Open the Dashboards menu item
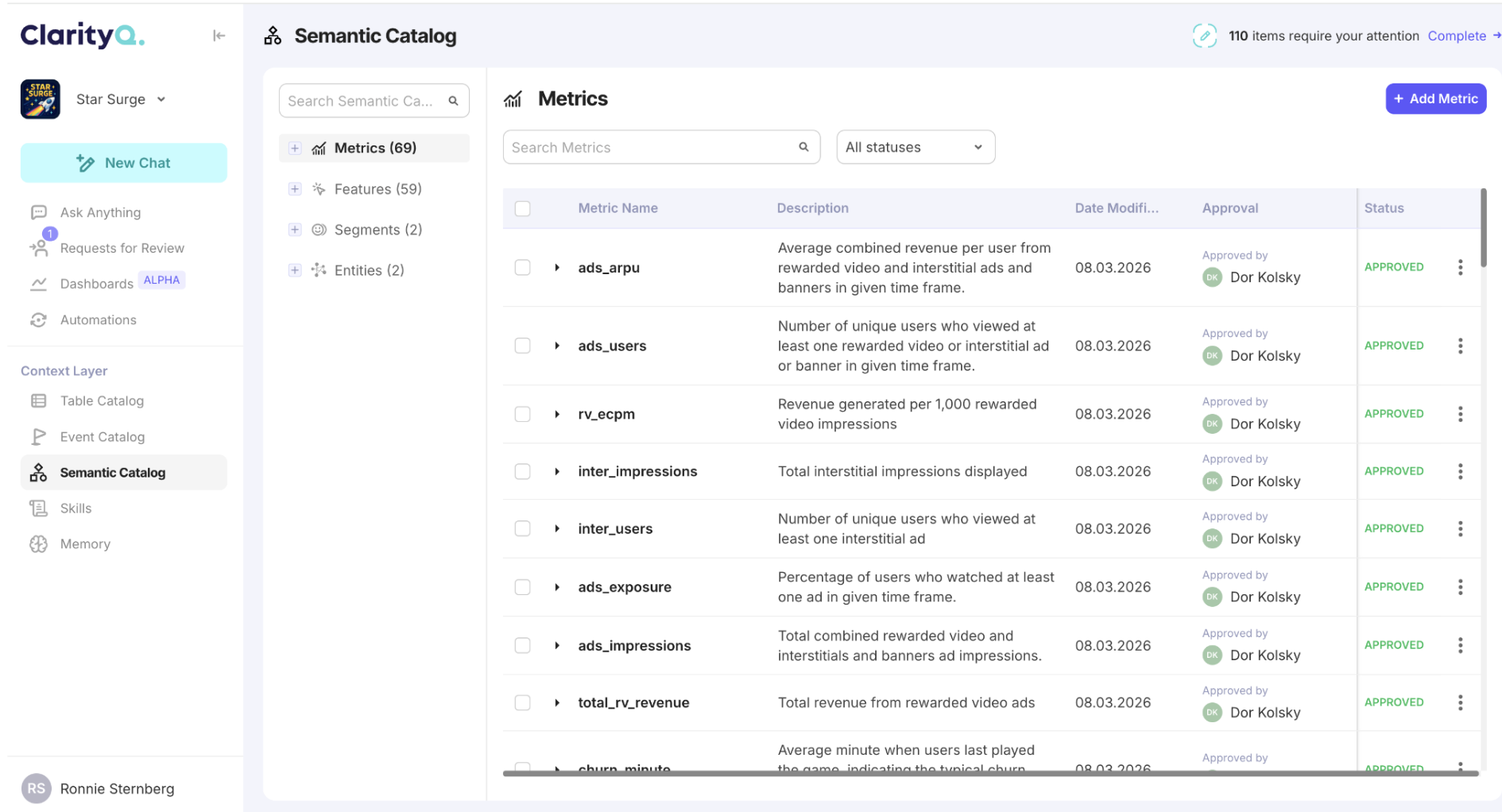 [97, 284]
